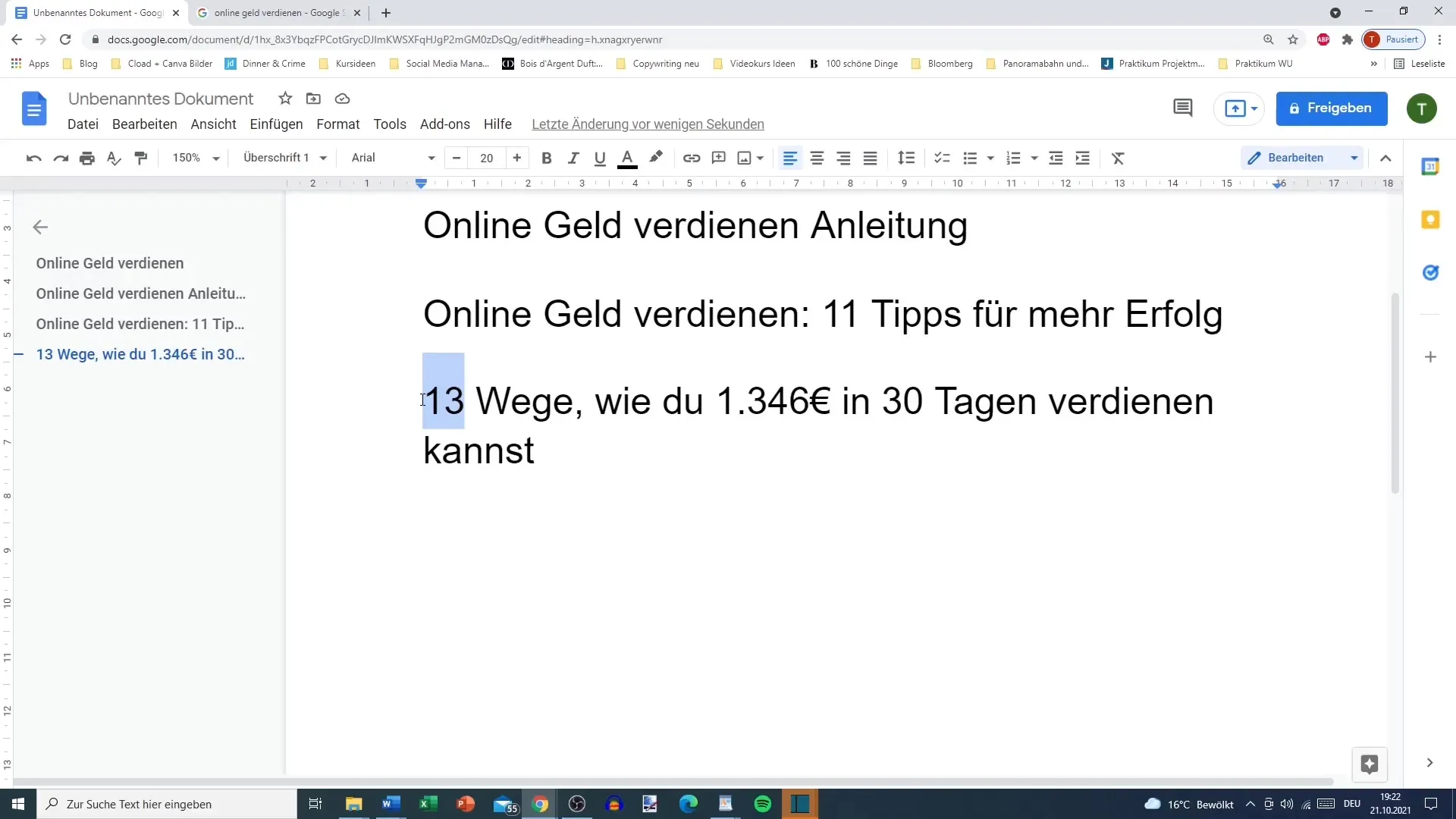This screenshot has height=819, width=1456.
Task: View cloud save status icon
Action: [x=342, y=99]
